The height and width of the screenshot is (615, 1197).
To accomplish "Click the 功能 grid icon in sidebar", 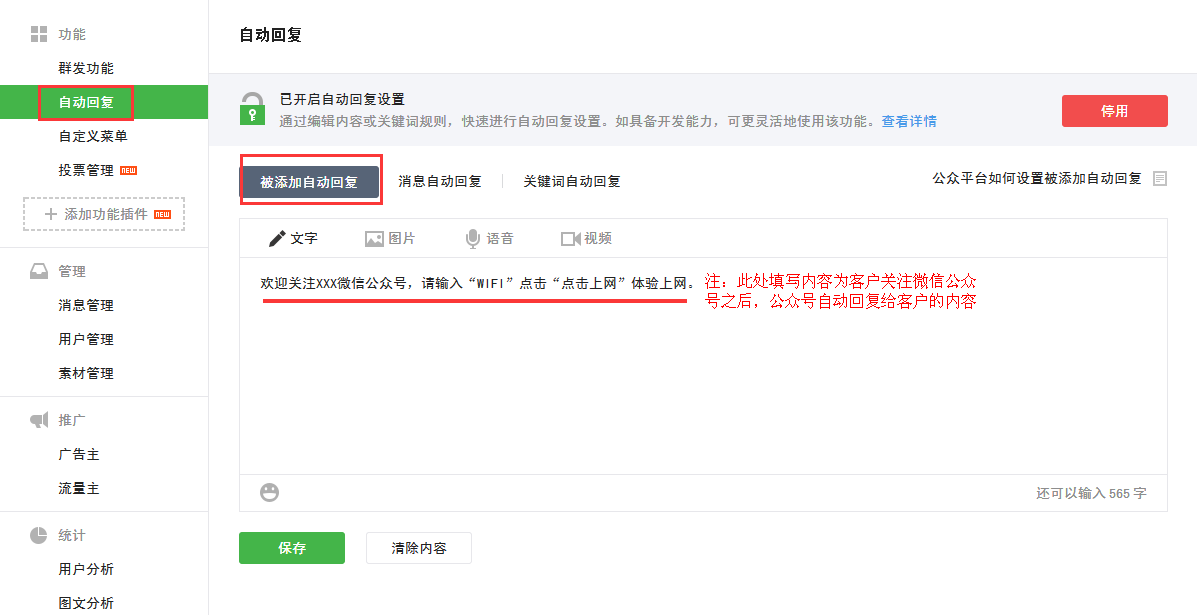I will (x=39, y=33).
